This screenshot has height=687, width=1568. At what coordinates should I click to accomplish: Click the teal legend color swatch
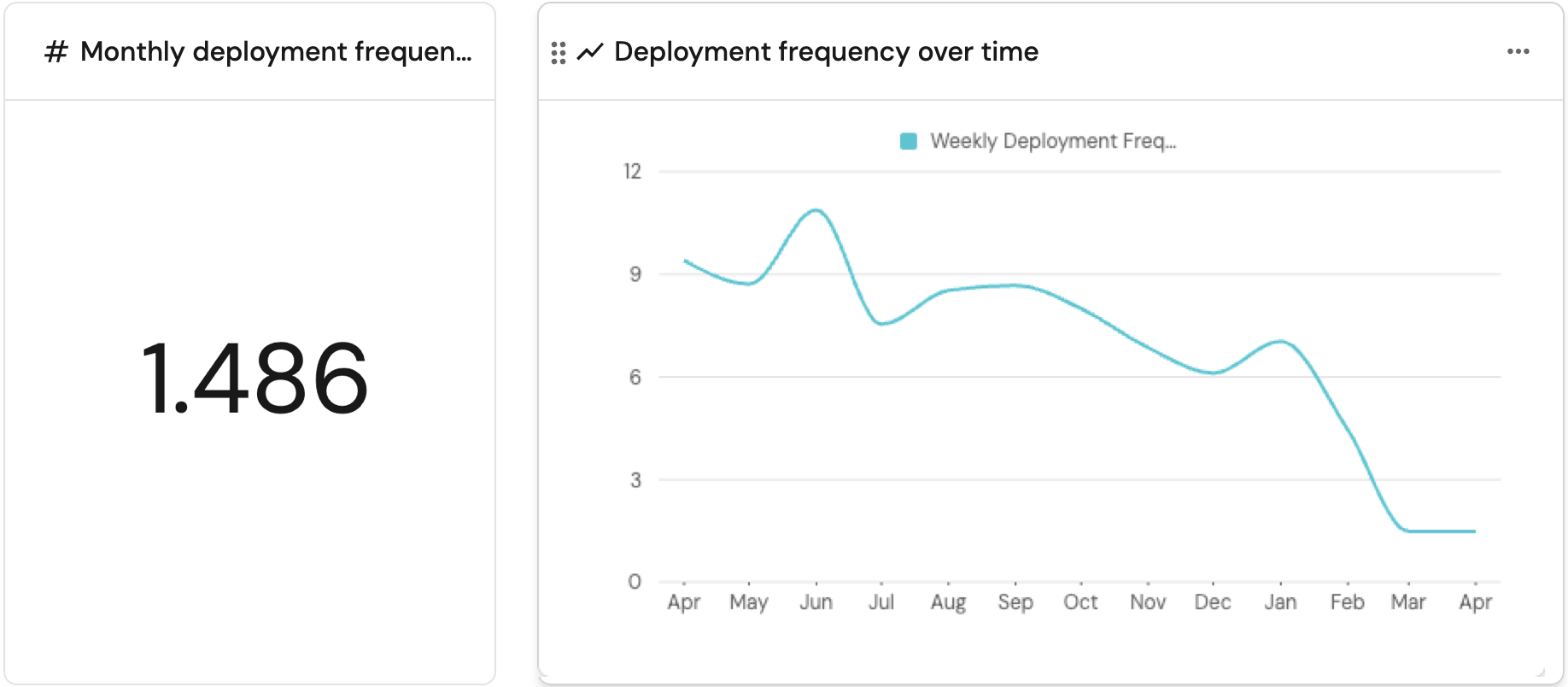coord(909,141)
